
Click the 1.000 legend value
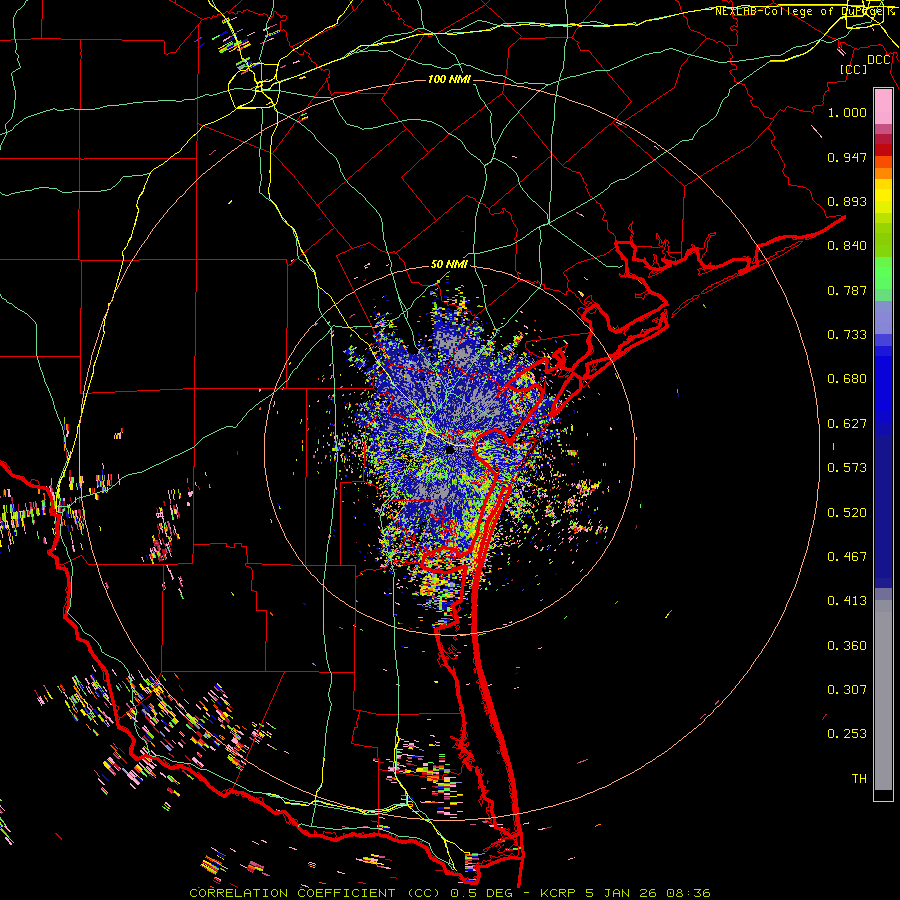pyautogui.click(x=847, y=112)
